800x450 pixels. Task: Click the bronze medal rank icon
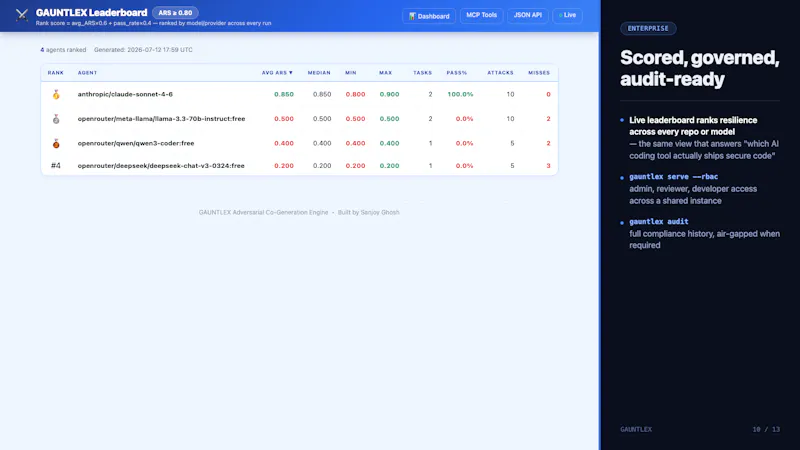(x=56, y=143)
